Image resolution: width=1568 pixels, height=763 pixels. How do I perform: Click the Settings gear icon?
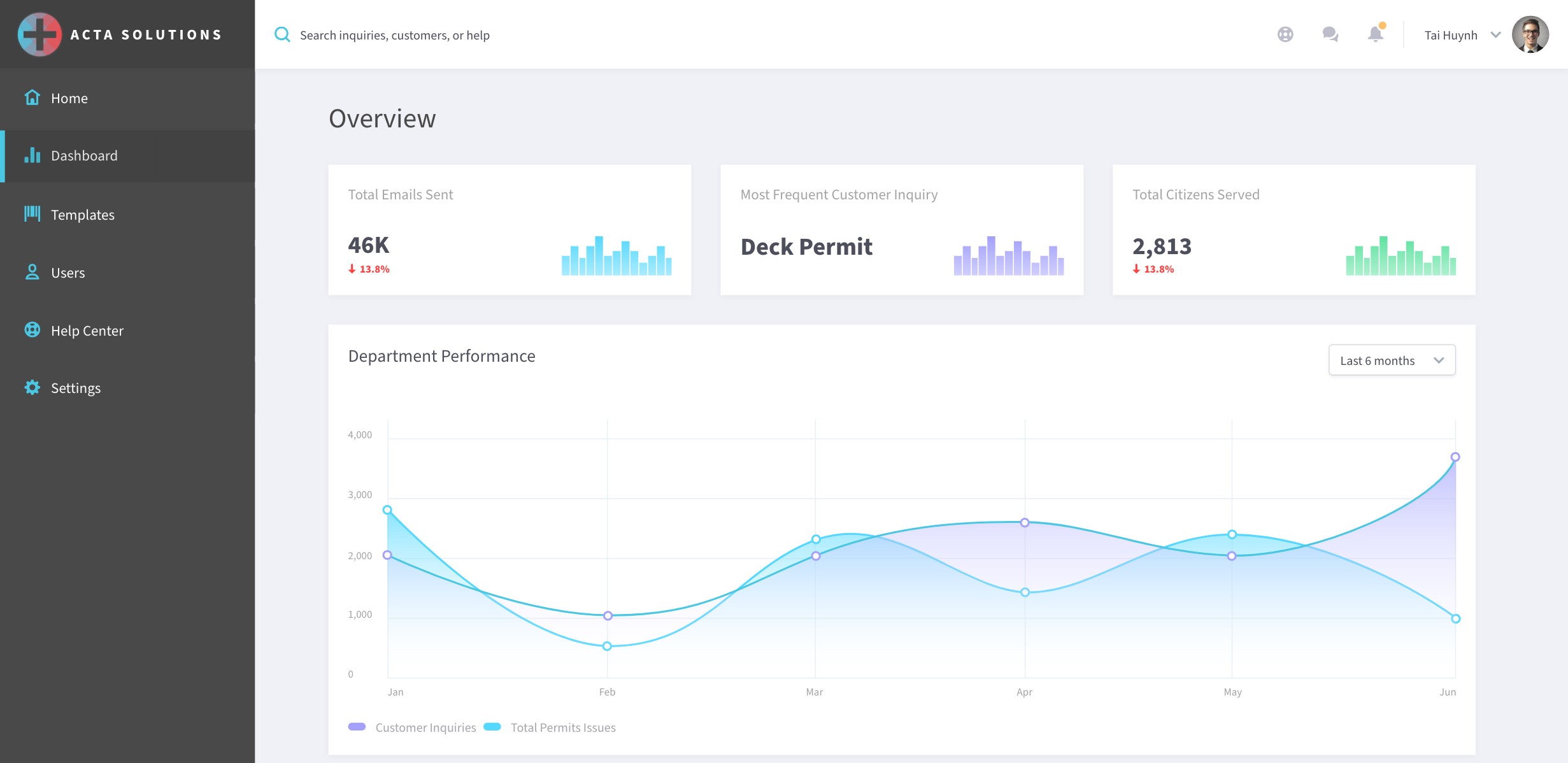pos(32,387)
